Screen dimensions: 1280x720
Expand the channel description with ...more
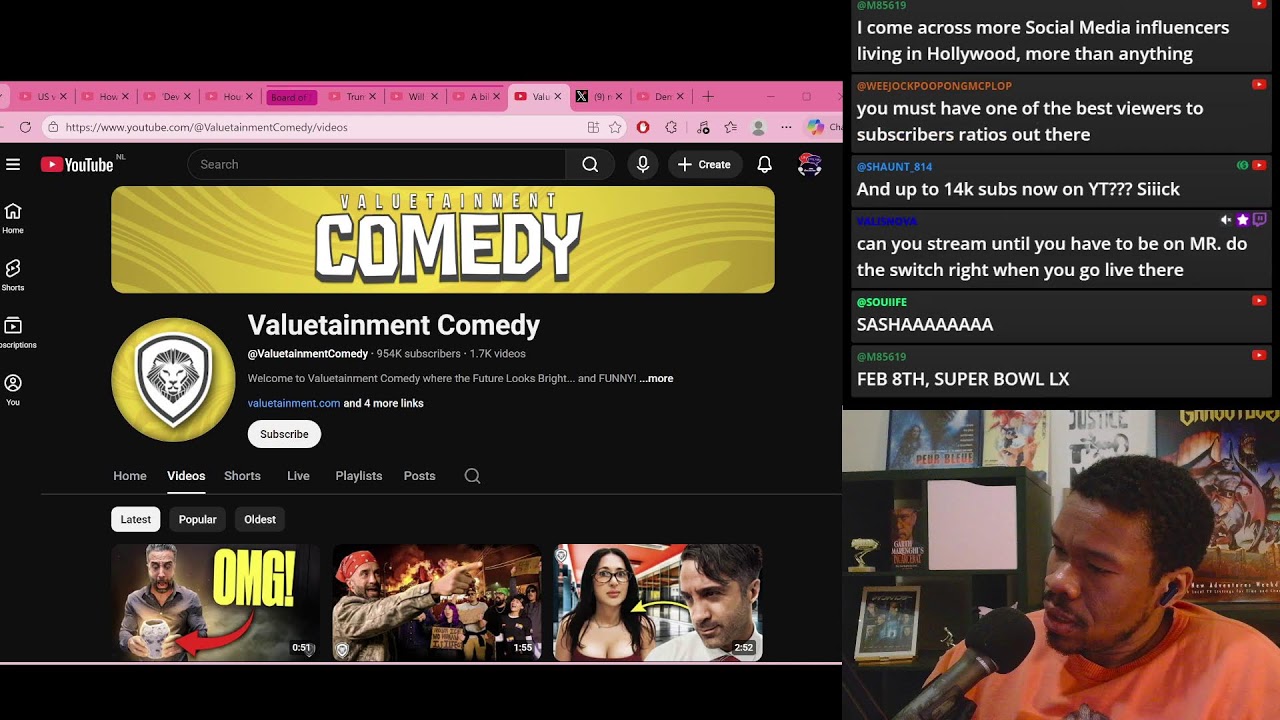click(656, 379)
